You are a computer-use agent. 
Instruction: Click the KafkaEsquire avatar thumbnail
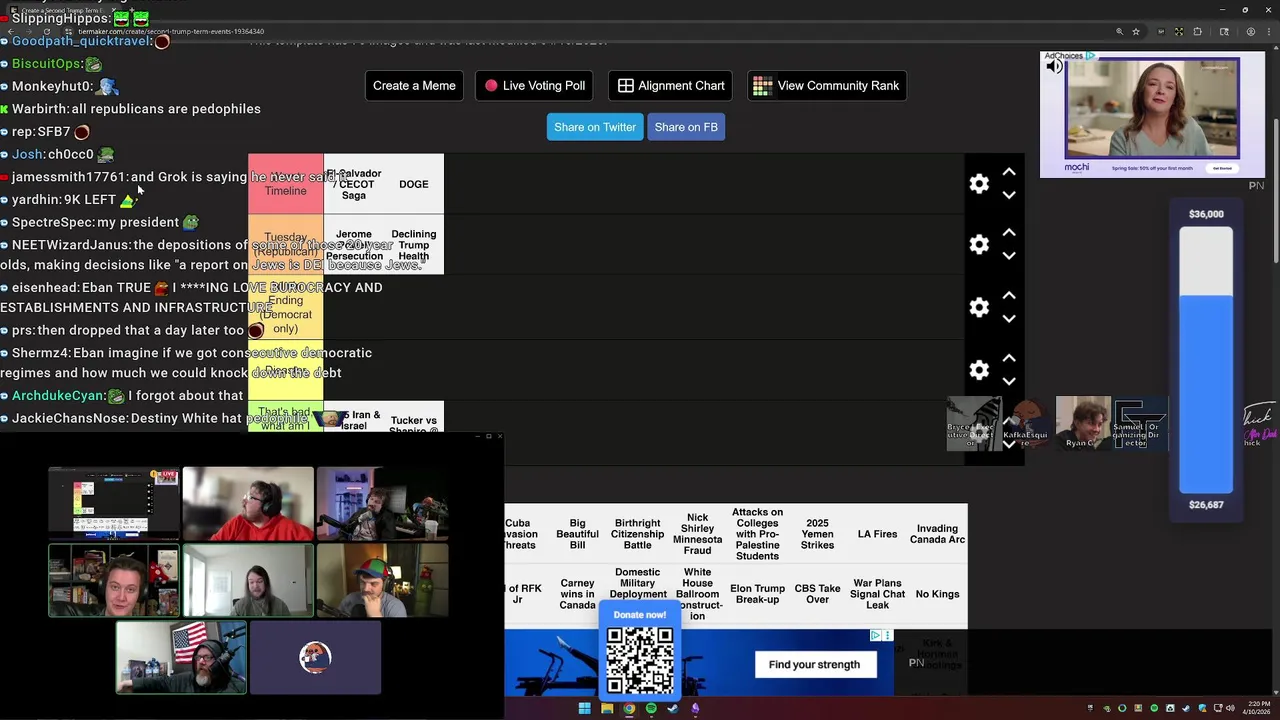(x=1028, y=424)
